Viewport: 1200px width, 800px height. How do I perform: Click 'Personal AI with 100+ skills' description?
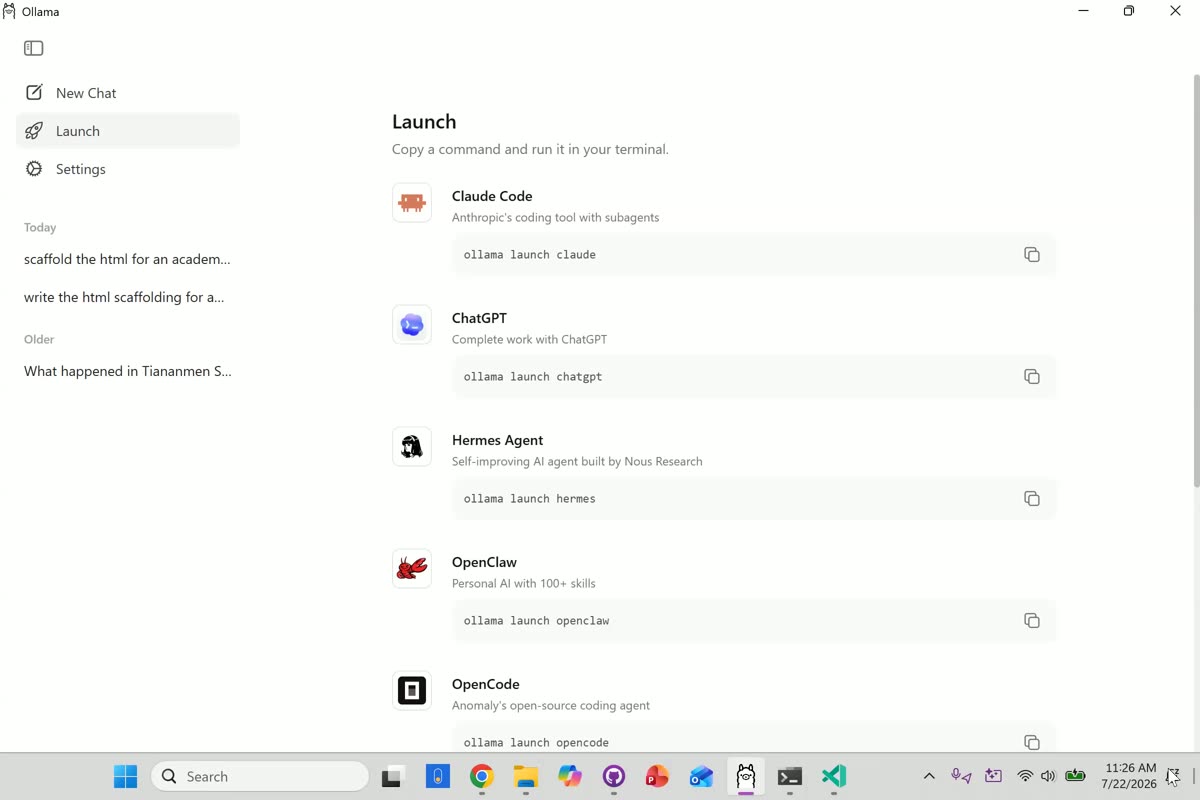tap(524, 583)
